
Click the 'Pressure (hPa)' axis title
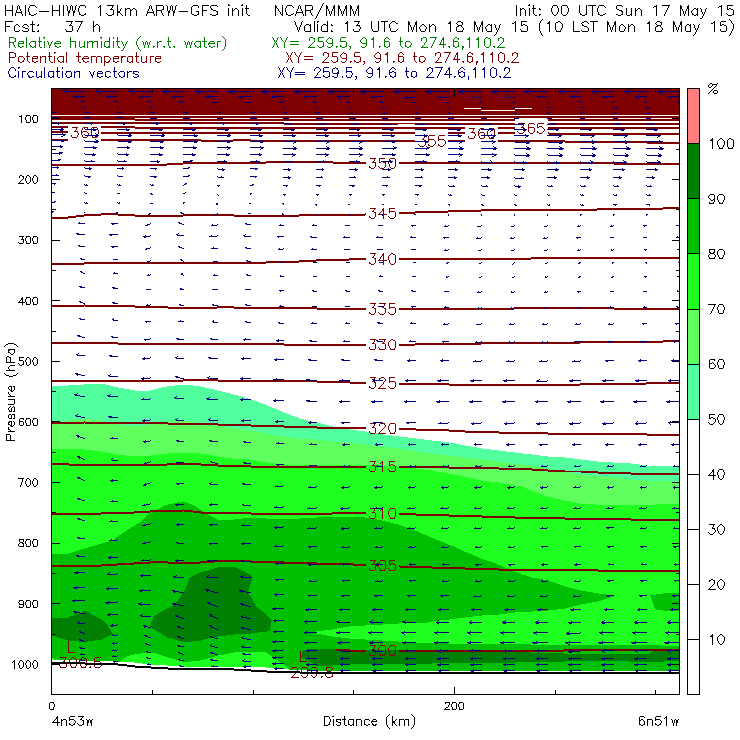(x=10, y=392)
